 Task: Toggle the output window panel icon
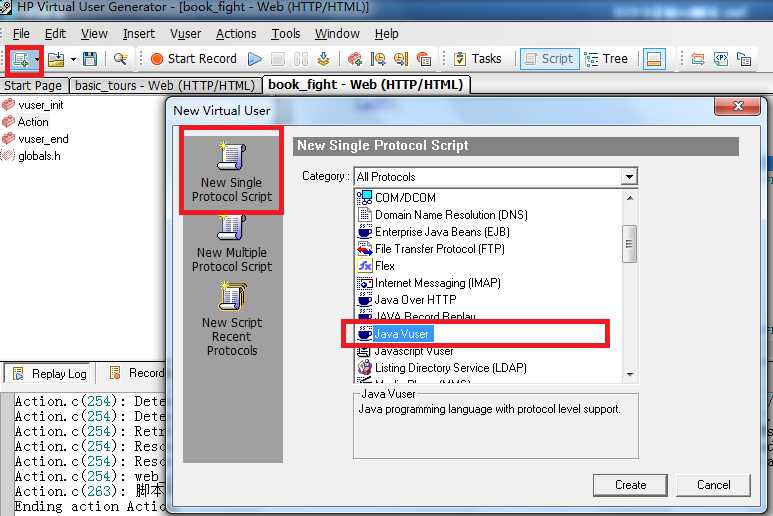point(654,59)
